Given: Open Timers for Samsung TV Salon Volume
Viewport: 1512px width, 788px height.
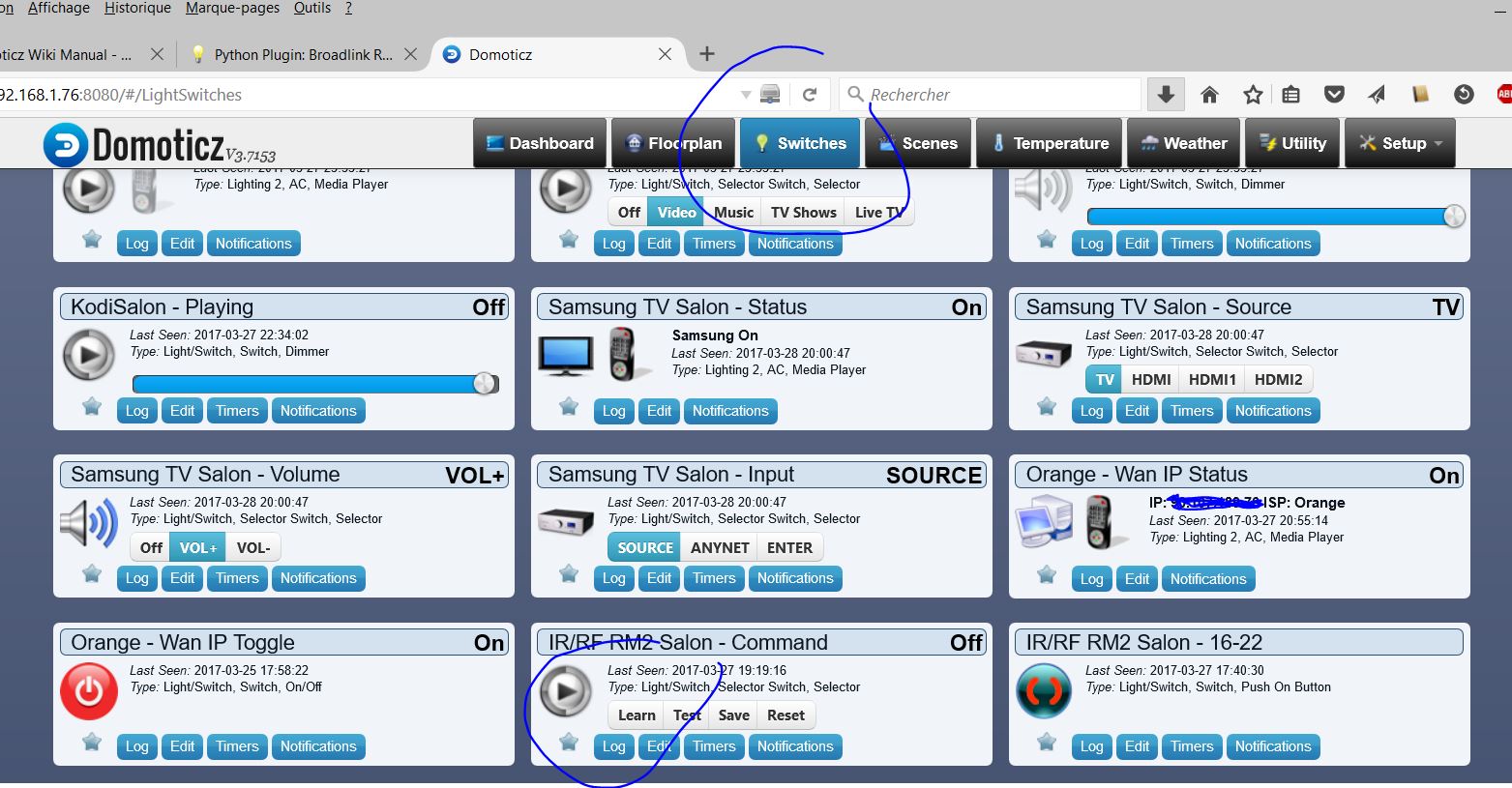Looking at the screenshot, I should (237, 578).
